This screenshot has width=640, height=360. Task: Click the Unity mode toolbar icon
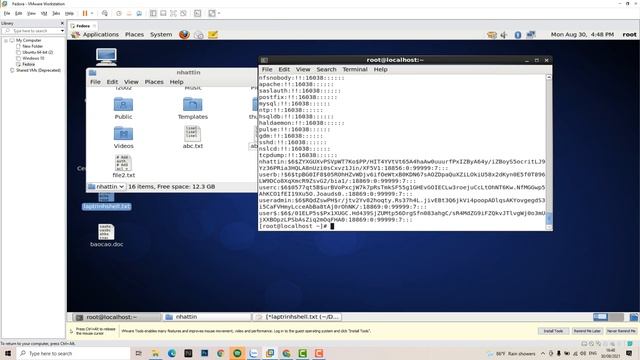click(183, 13)
